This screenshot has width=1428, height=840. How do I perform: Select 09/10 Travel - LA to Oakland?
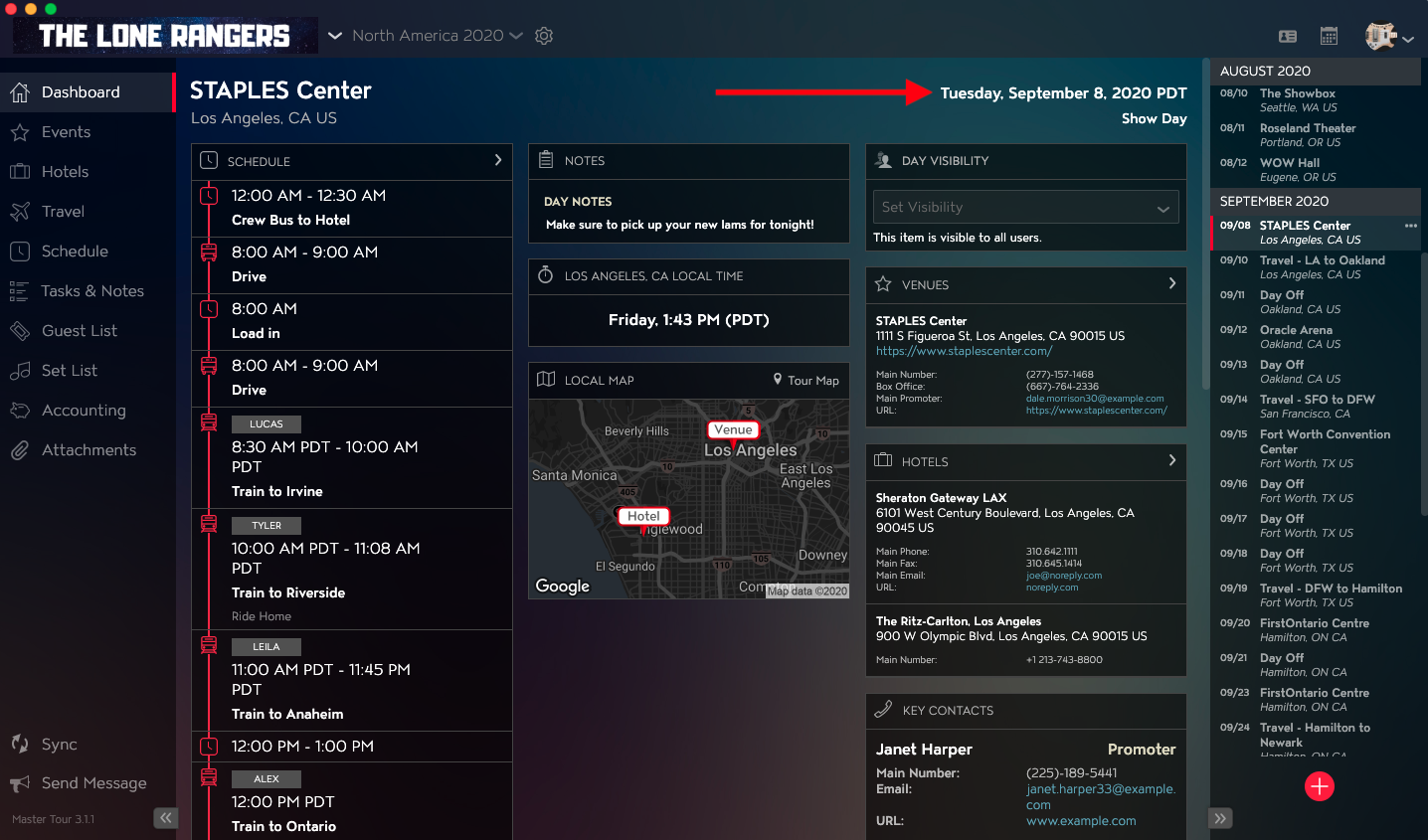[1315, 267]
